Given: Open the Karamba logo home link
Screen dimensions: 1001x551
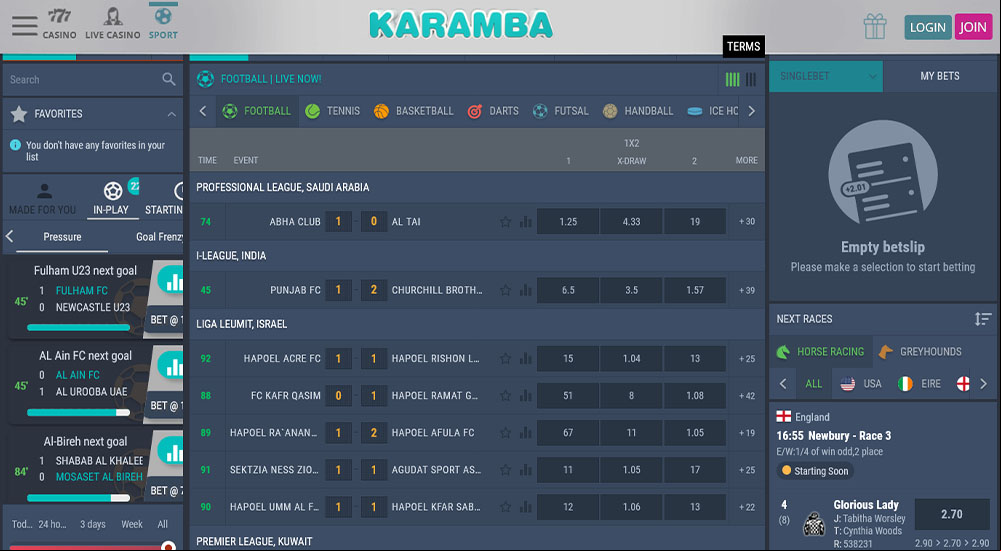Looking at the screenshot, I should point(460,26).
